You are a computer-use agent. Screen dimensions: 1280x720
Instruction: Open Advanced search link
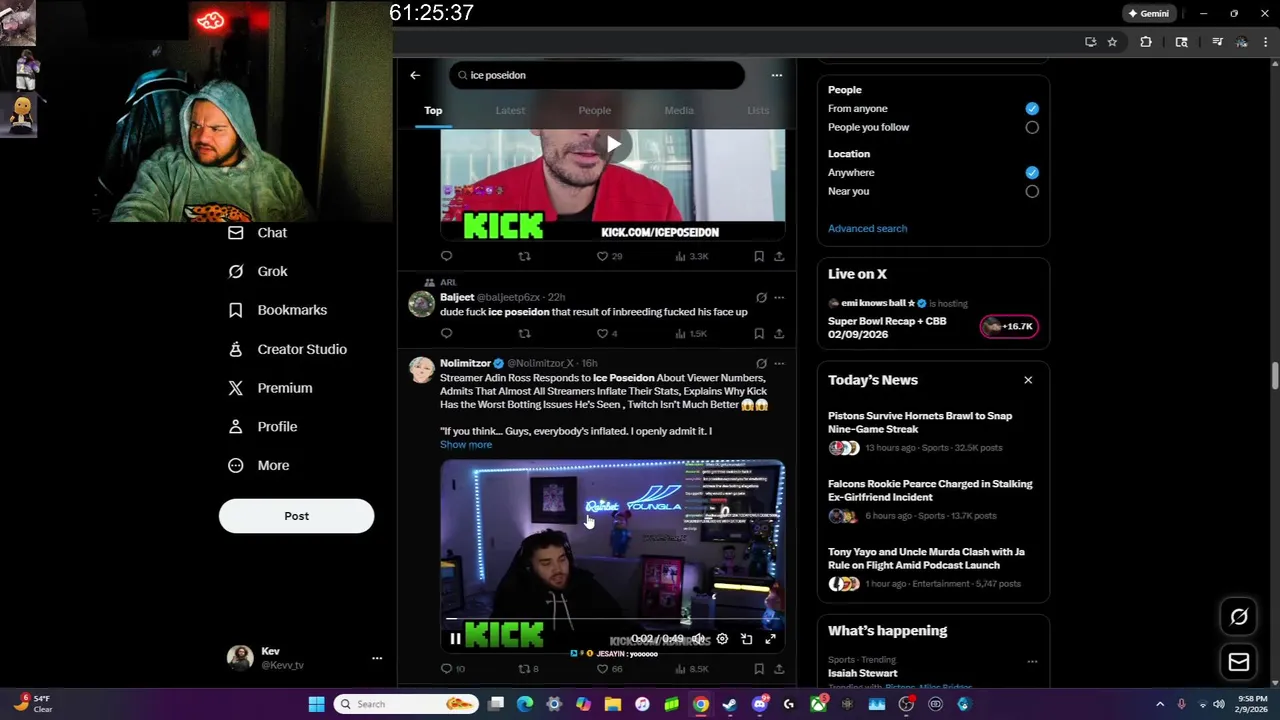867,228
